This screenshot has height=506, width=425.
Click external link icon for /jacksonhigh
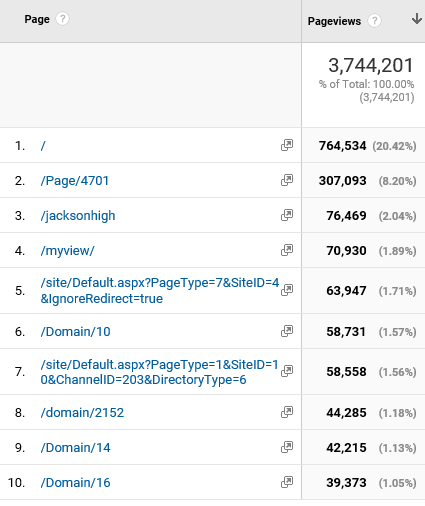(287, 215)
